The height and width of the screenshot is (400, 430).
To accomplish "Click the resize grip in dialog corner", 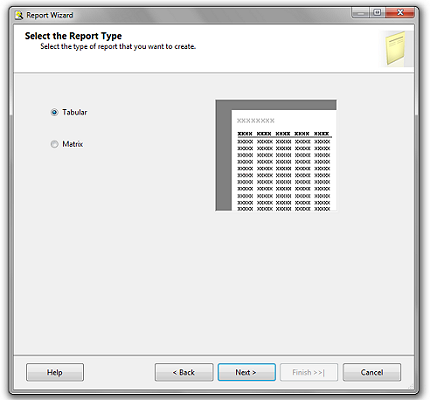I will [411, 386].
